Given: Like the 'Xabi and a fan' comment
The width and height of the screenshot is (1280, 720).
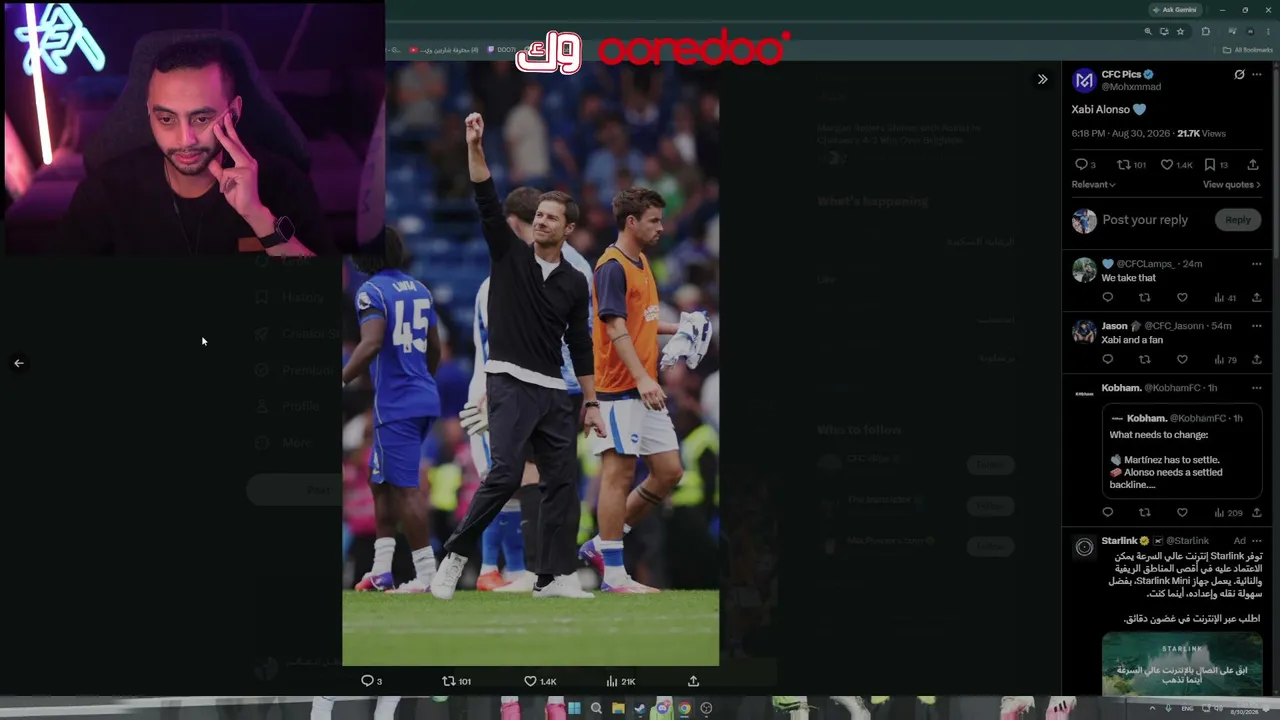Looking at the screenshot, I should (1182, 360).
